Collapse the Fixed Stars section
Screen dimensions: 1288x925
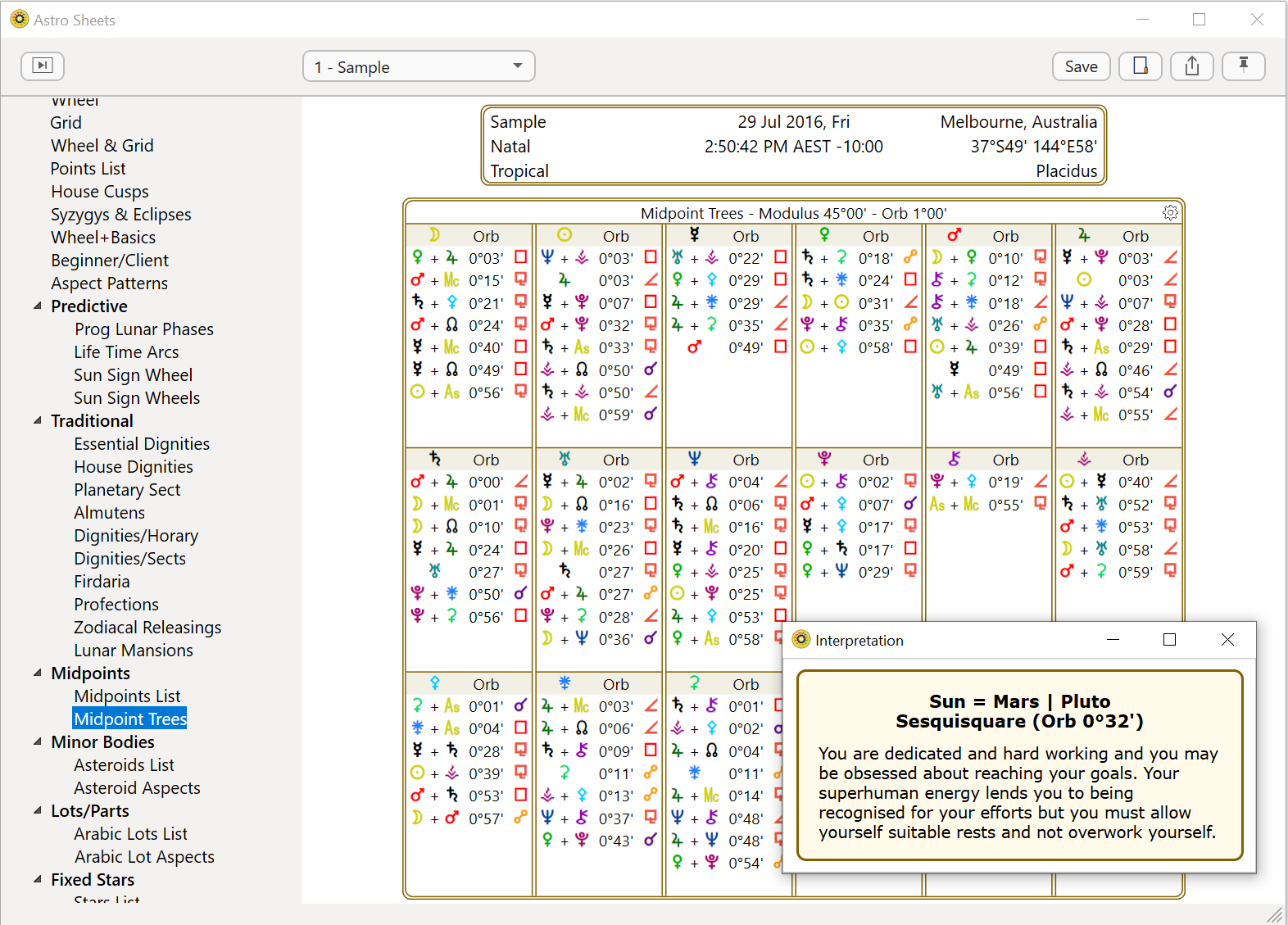tap(38, 879)
